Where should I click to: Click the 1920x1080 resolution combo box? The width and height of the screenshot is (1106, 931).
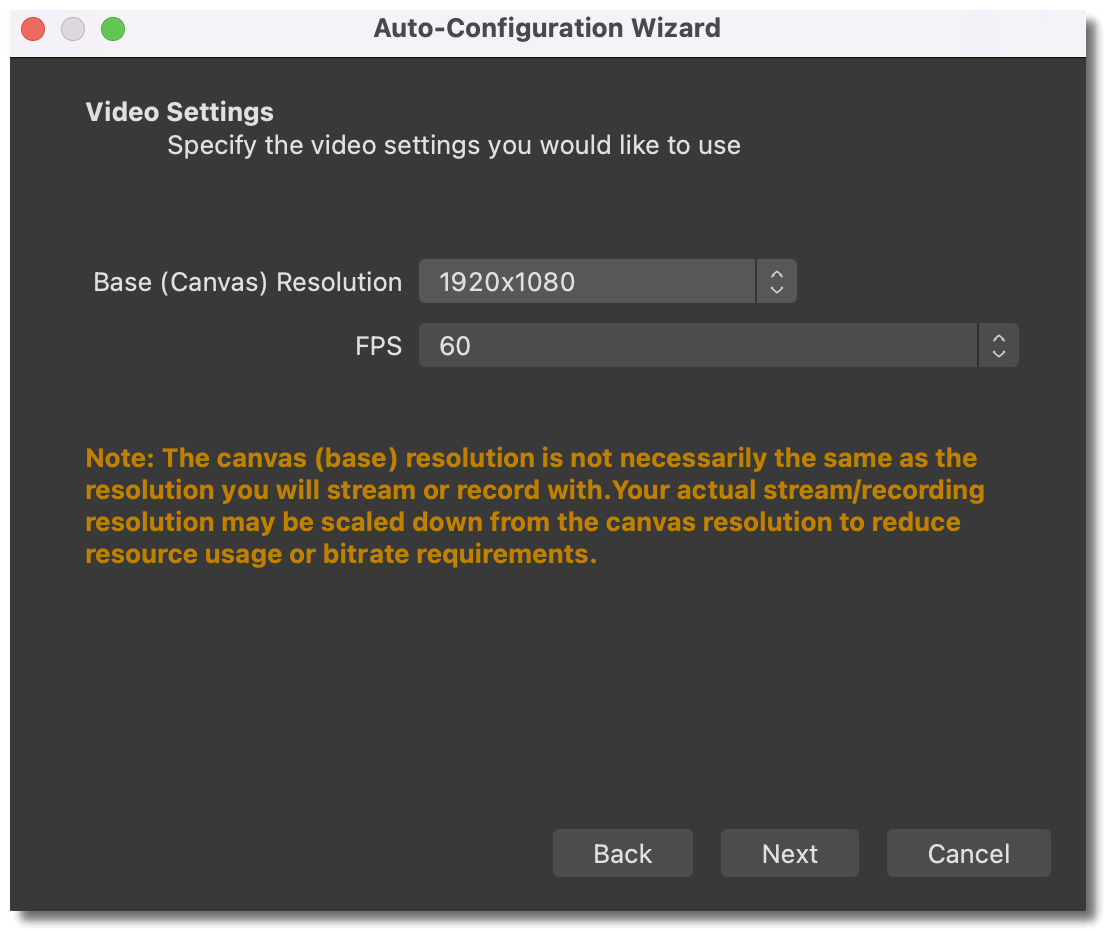[x=587, y=282]
